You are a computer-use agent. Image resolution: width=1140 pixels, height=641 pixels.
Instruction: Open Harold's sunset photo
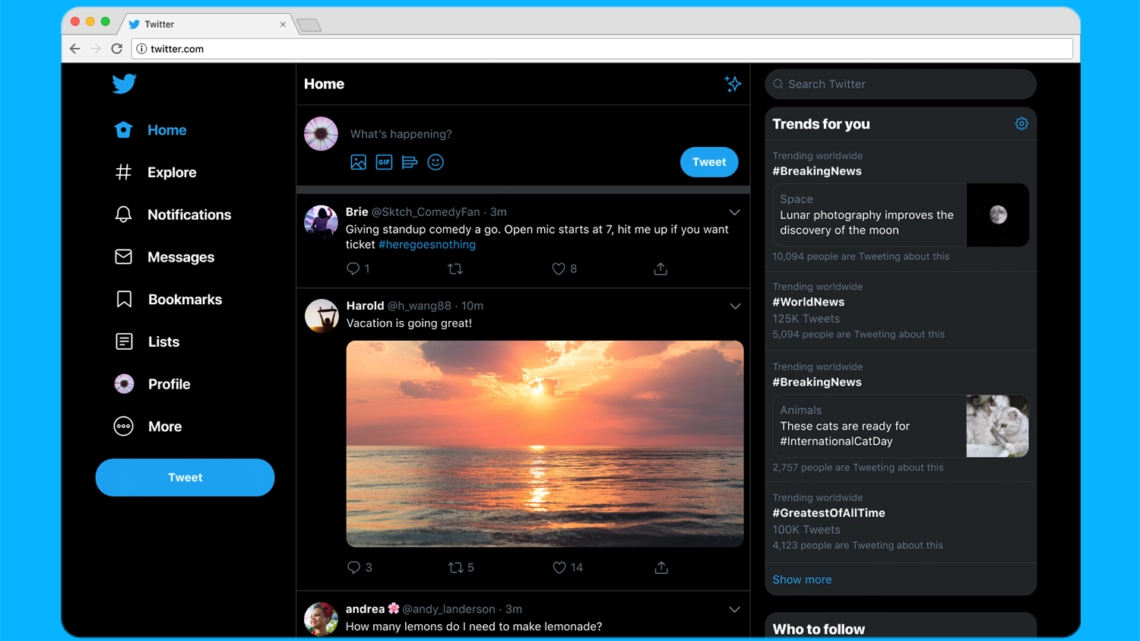click(x=544, y=443)
